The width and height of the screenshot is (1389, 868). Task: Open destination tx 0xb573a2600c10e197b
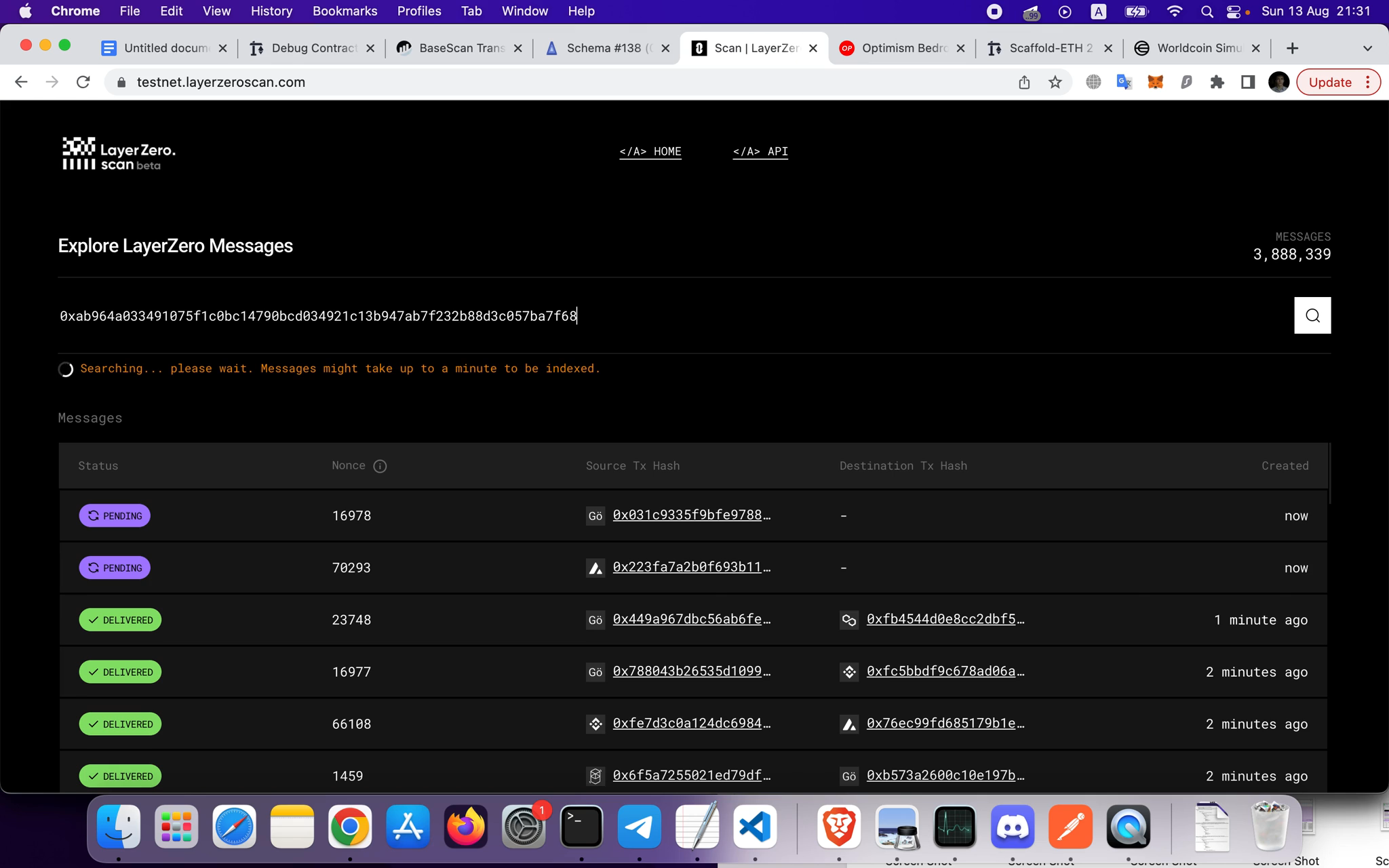(945, 776)
